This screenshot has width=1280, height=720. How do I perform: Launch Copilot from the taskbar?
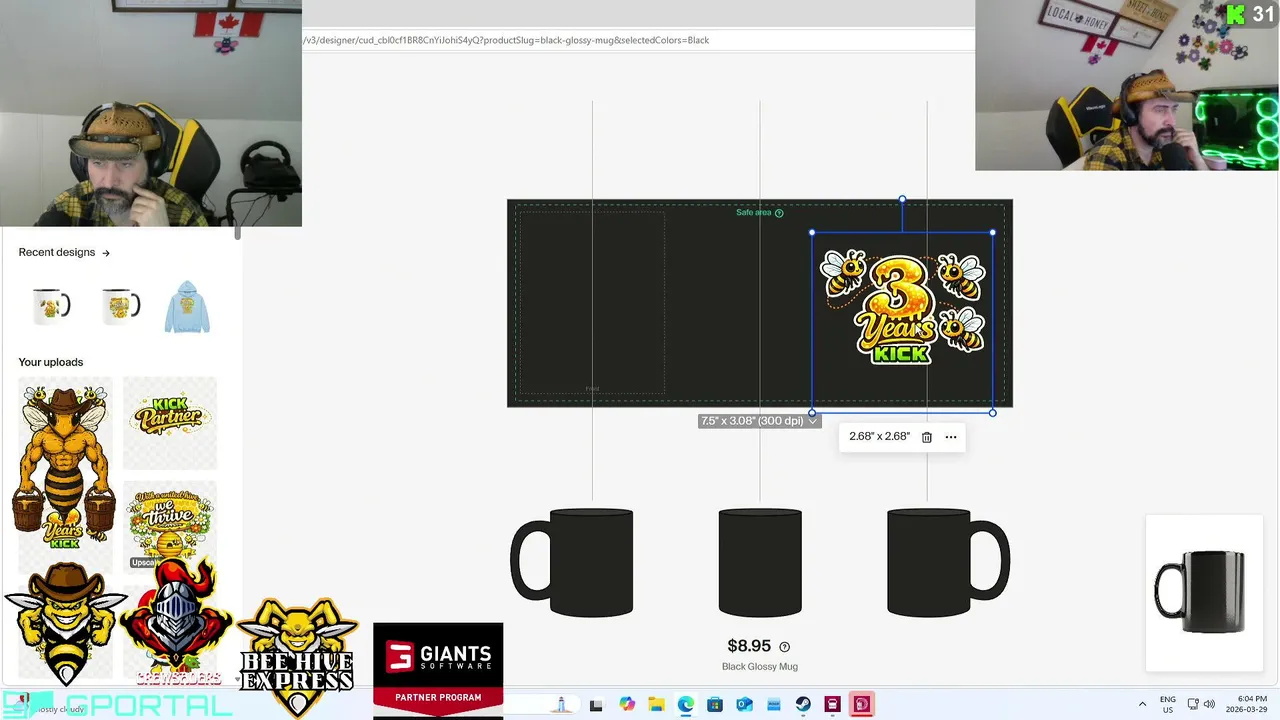coord(627,705)
